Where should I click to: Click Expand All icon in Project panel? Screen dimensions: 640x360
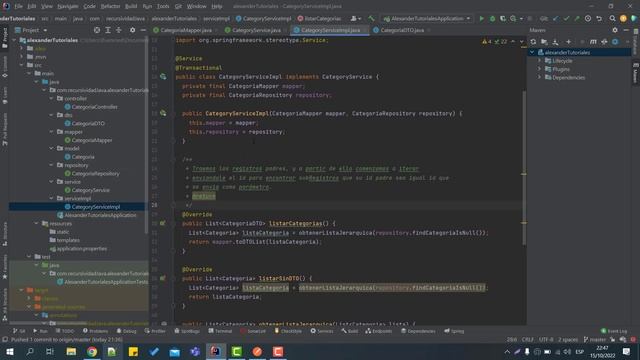tap(108, 30)
